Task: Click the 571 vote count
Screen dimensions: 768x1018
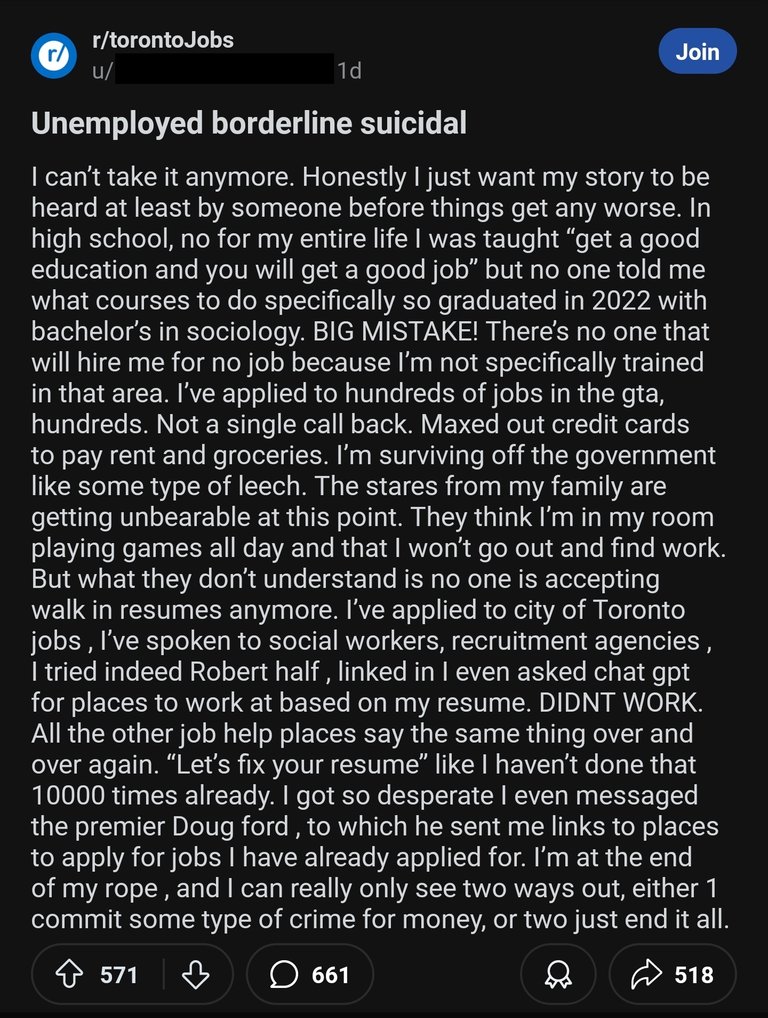Action: click(x=119, y=975)
